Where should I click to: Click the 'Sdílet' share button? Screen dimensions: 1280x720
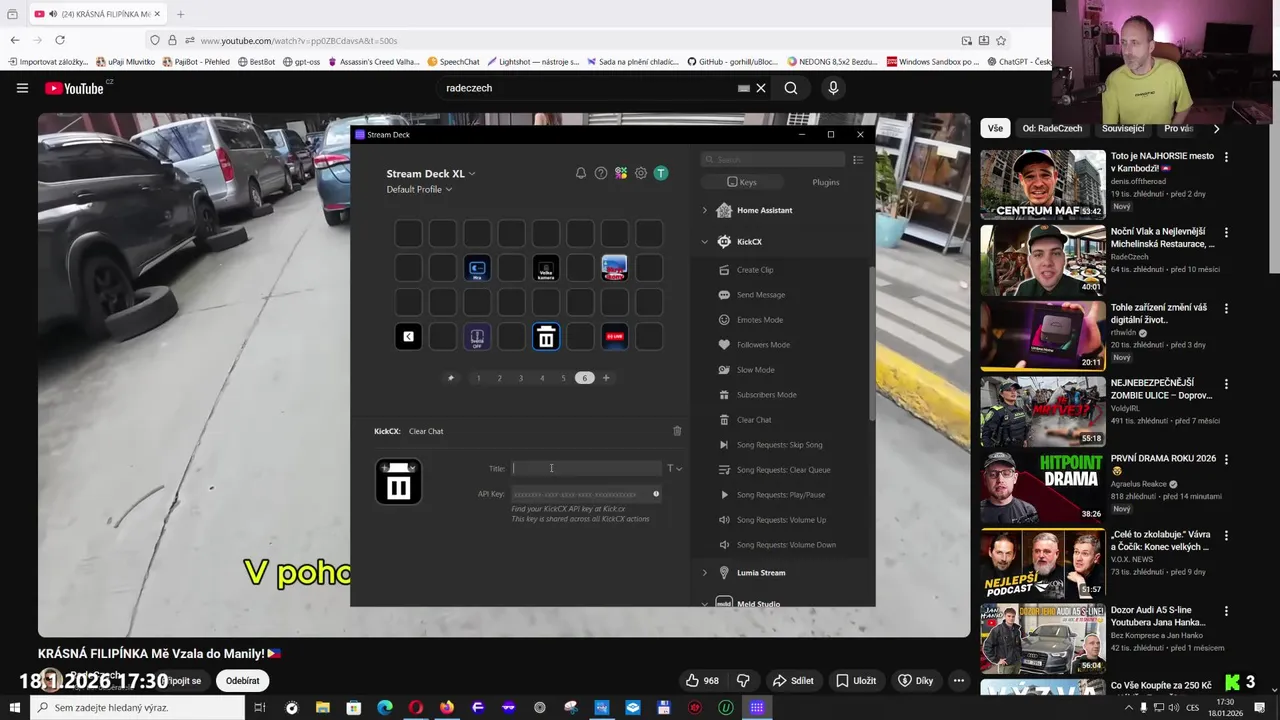click(793, 681)
